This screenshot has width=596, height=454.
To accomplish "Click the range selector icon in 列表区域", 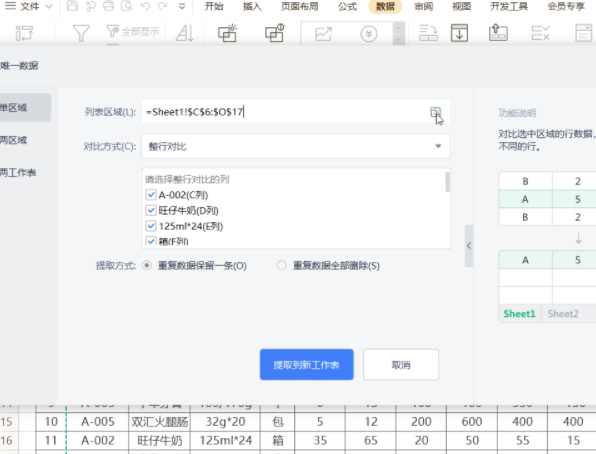I will click(x=436, y=112).
